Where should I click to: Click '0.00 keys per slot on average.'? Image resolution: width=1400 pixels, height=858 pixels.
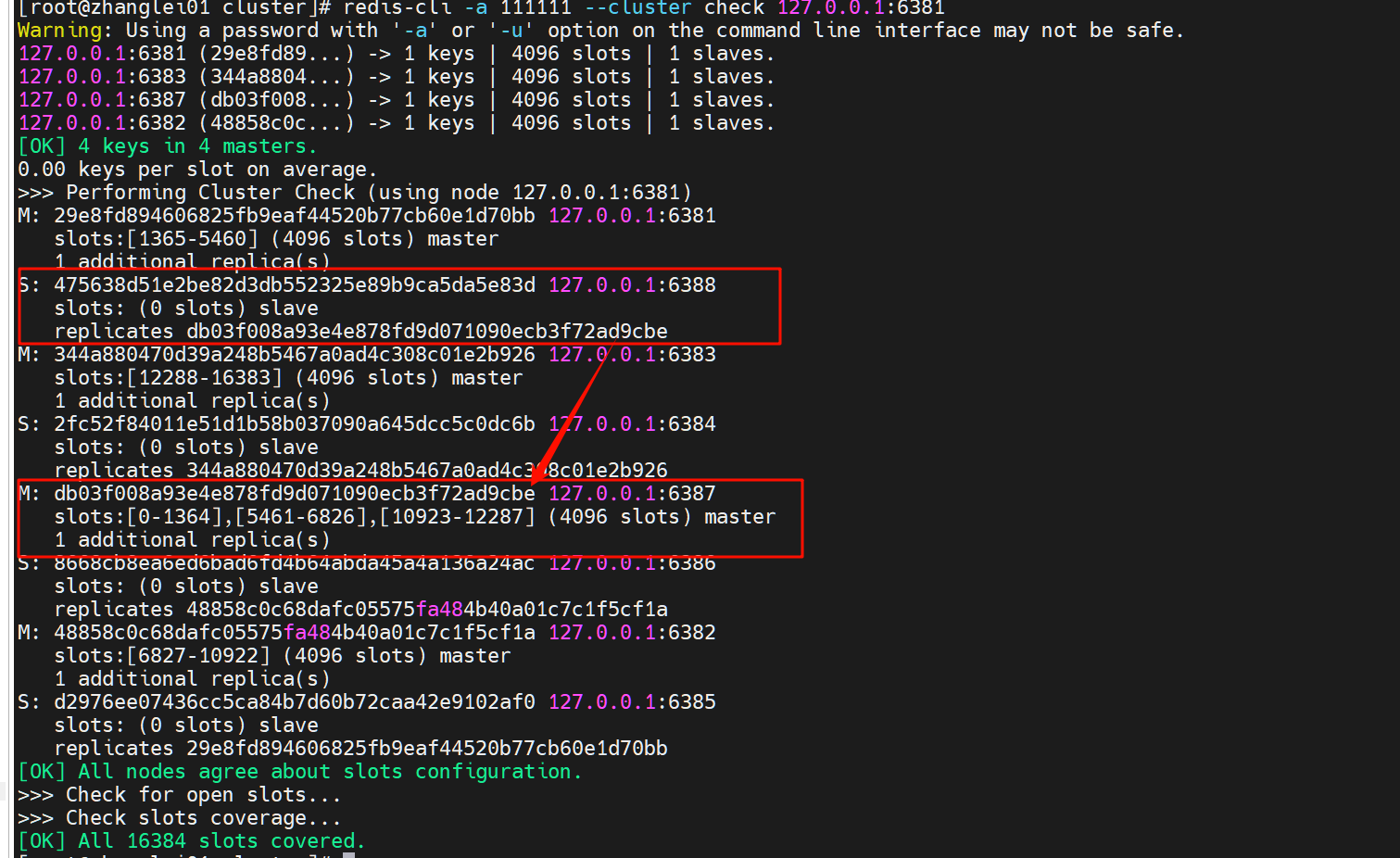pyautogui.click(x=197, y=170)
